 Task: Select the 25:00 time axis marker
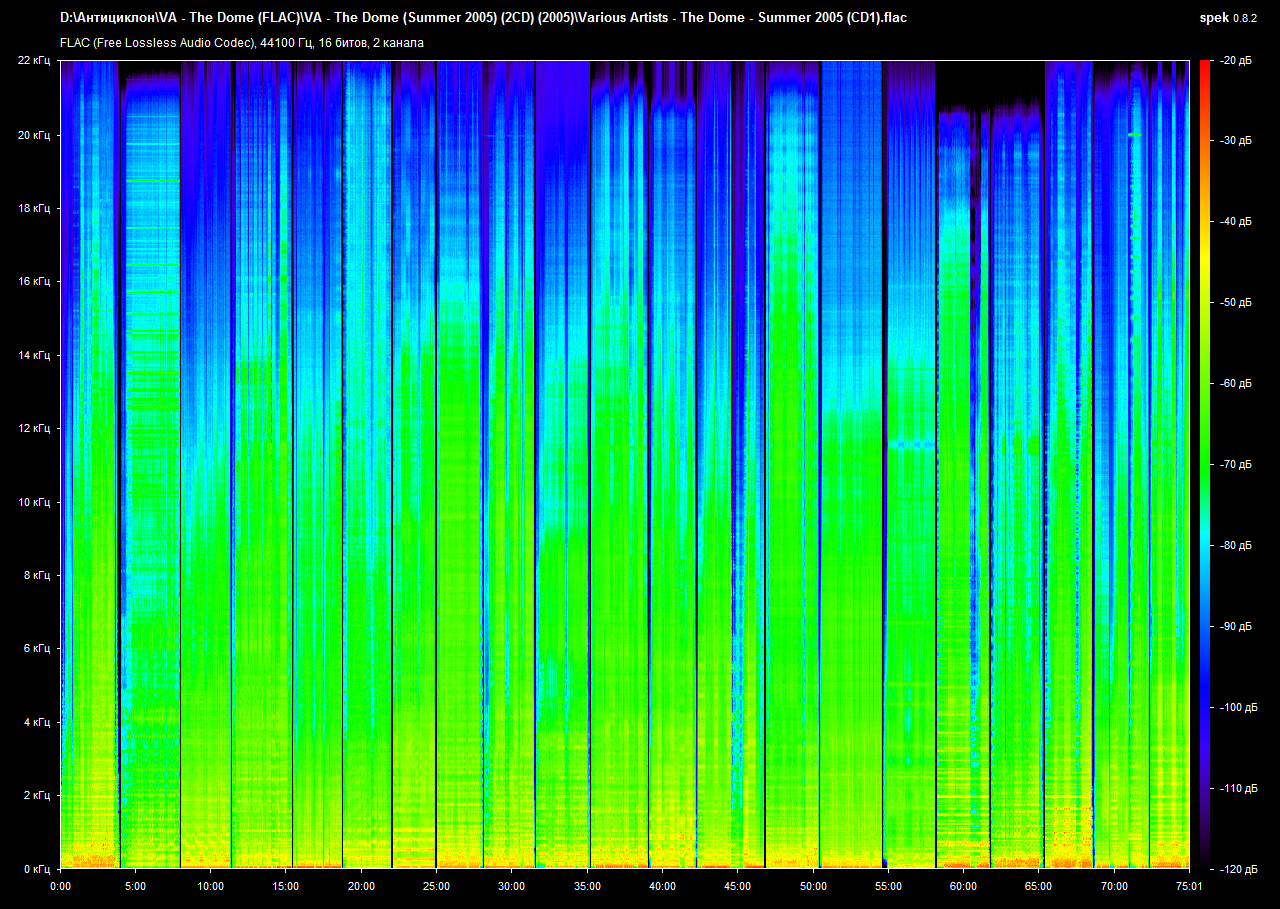tap(436, 886)
